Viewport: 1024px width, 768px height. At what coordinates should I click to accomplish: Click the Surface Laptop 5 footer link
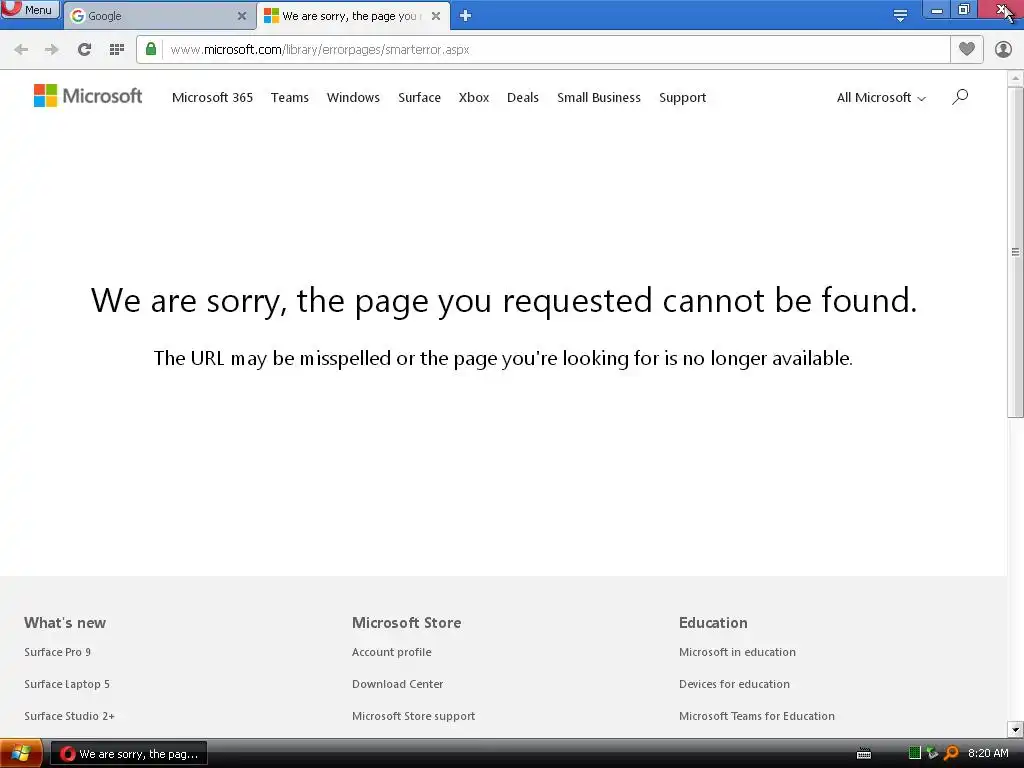[67, 684]
